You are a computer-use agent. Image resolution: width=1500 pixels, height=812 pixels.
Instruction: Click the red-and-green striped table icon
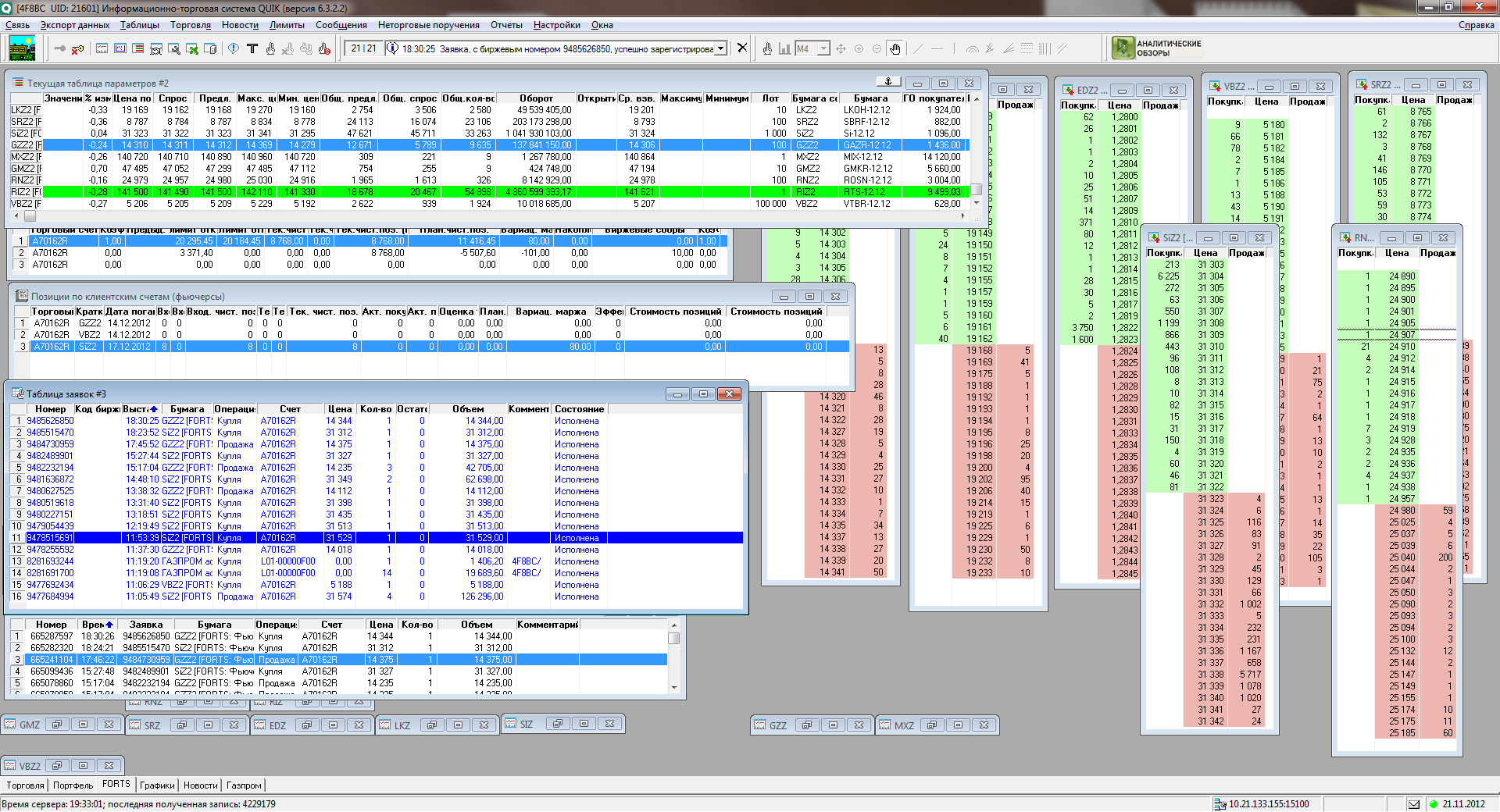137,48
